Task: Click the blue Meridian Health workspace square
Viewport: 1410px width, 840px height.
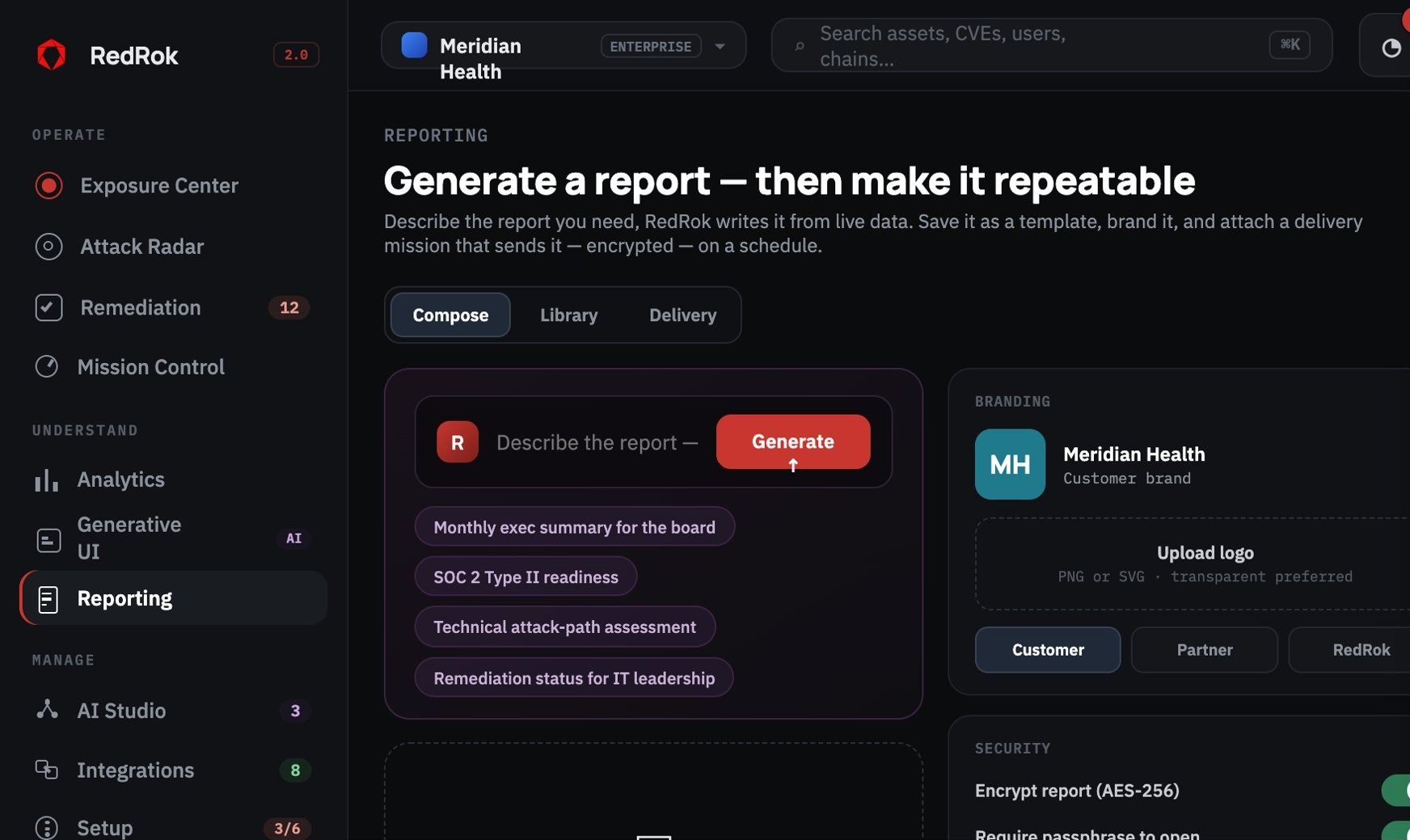Action: (414, 45)
